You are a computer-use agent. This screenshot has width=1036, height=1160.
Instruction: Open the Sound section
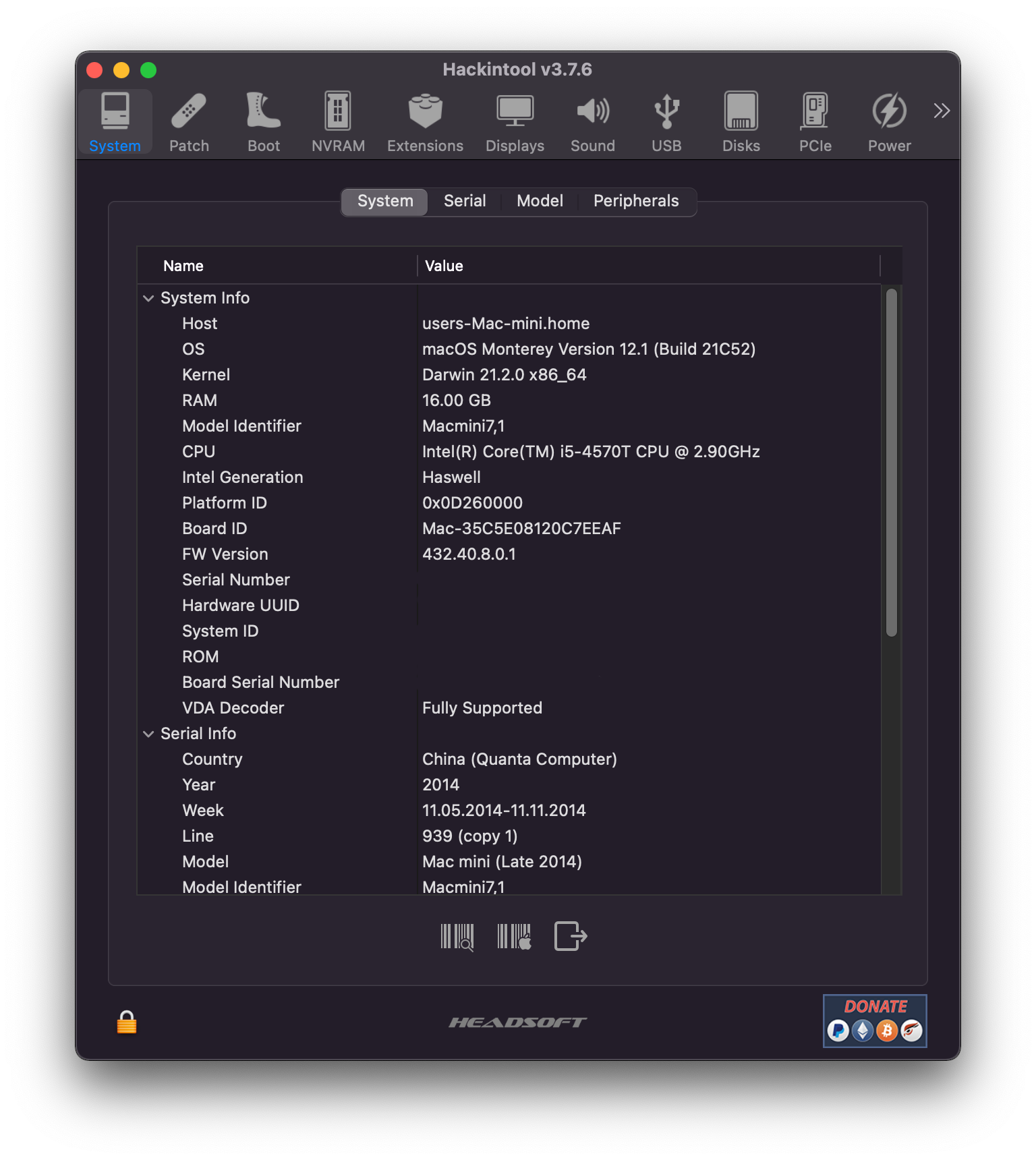click(x=593, y=122)
